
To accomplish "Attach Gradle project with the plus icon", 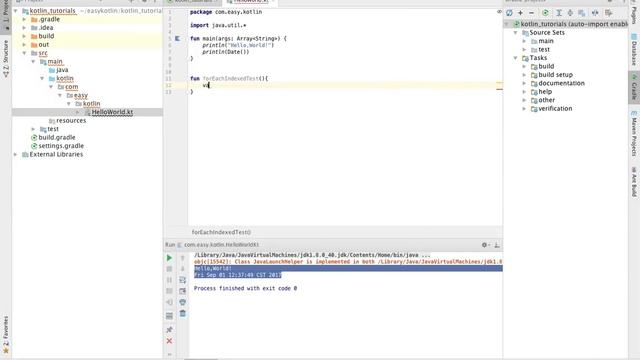I will click(520, 13).
